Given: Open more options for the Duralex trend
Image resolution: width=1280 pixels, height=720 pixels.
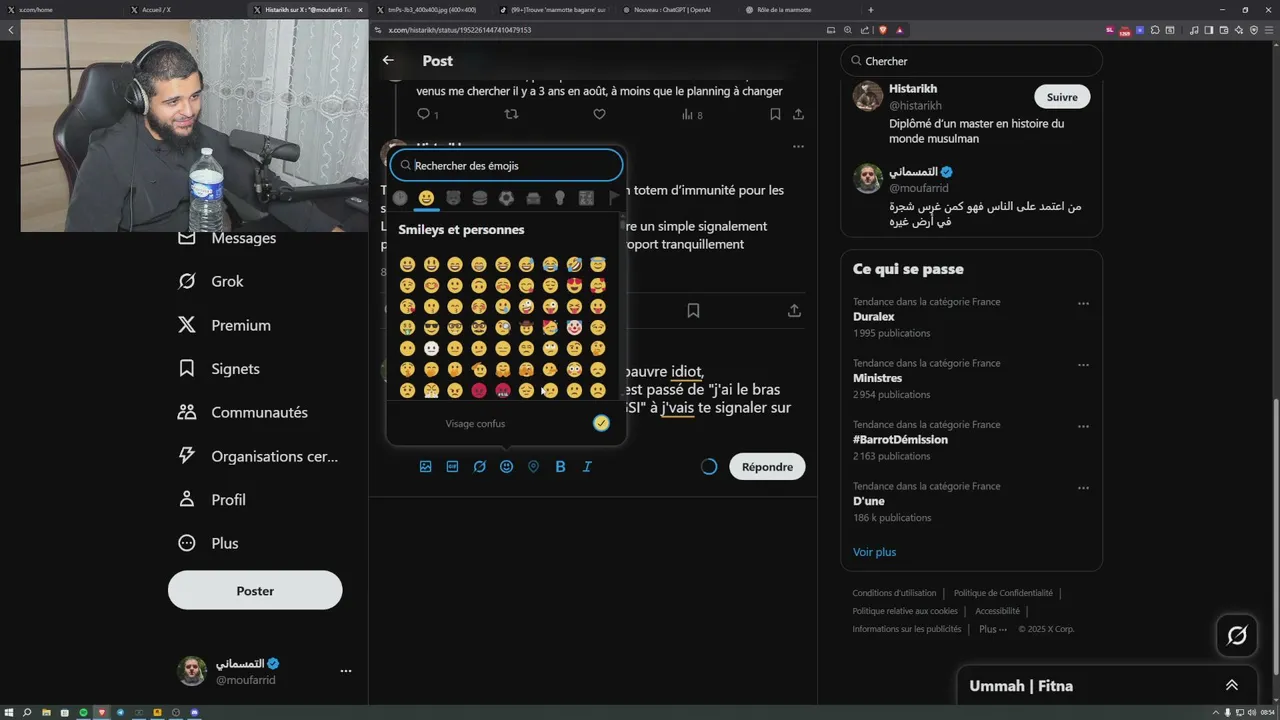Looking at the screenshot, I should click(x=1083, y=303).
